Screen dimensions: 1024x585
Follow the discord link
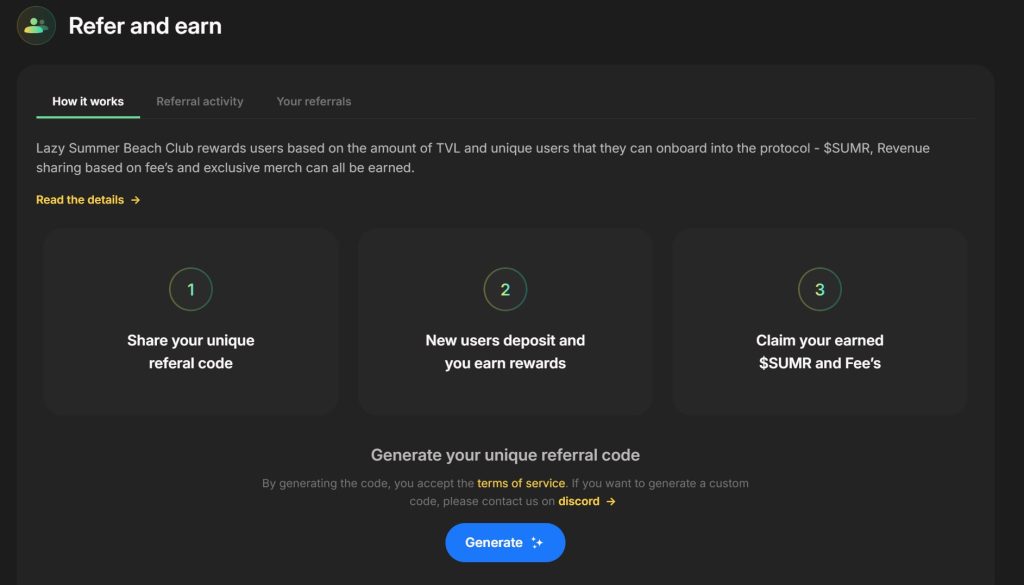(579, 501)
